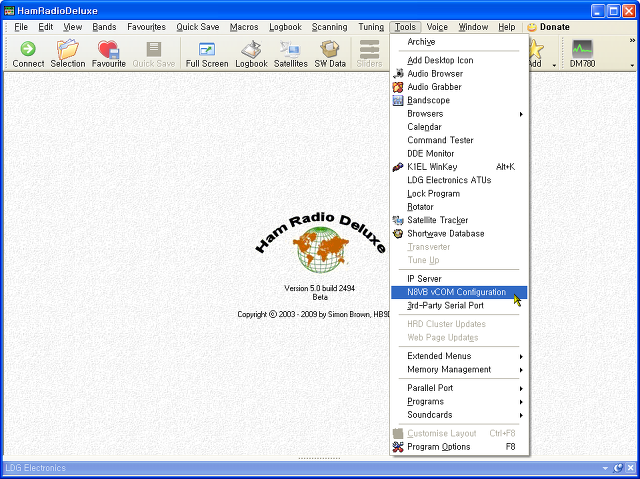The height and width of the screenshot is (479, 640).
Task: Choose Add Desktop Icon
Action: (459, 60)
